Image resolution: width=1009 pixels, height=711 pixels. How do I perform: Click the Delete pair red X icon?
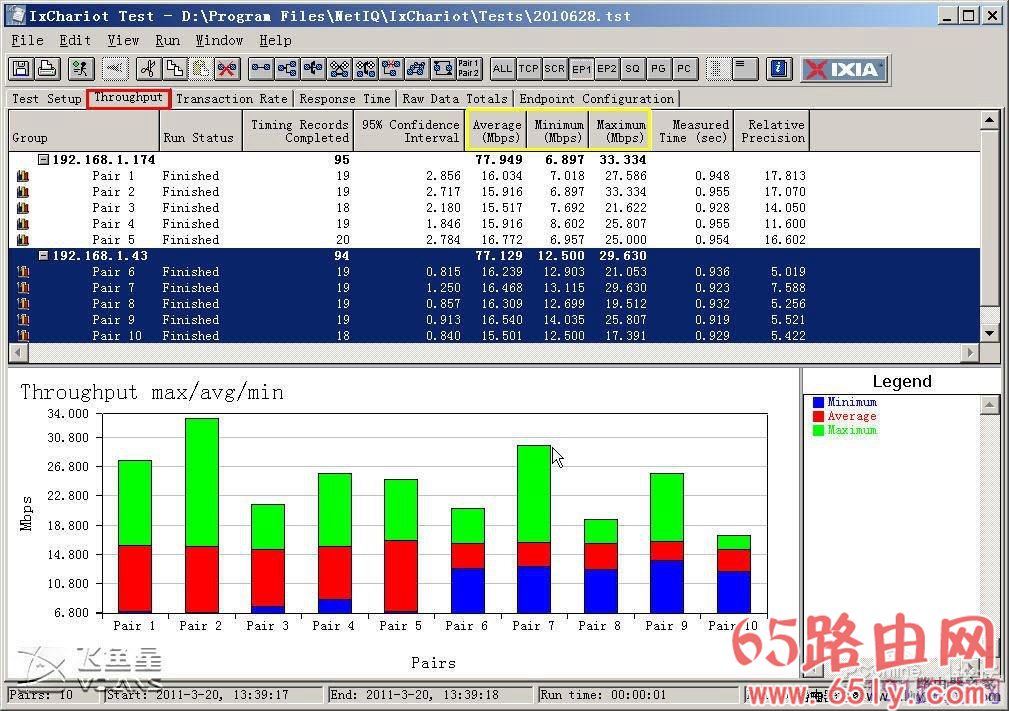226,69
